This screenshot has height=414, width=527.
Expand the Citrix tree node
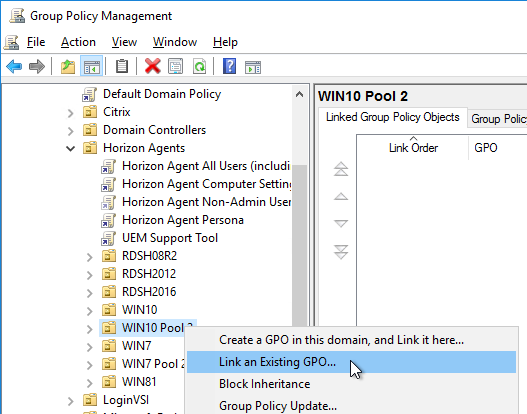click(x=70, y=113)
